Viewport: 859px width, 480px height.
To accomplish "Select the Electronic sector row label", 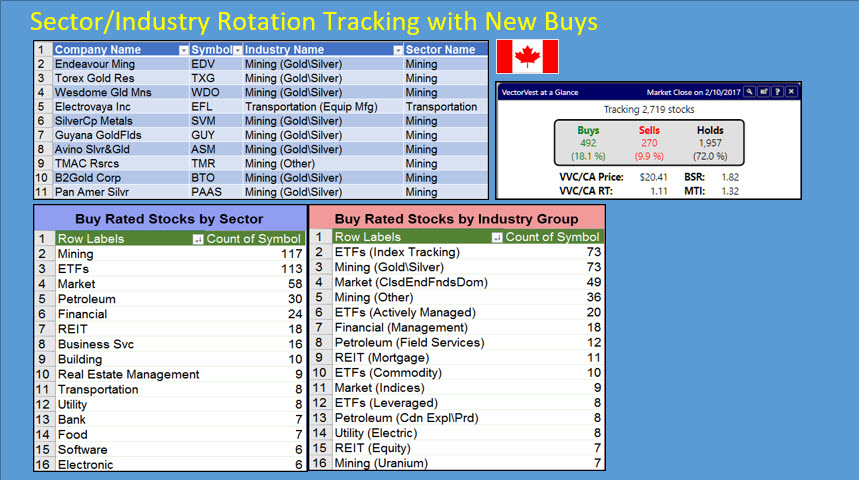I will point(85,465).
